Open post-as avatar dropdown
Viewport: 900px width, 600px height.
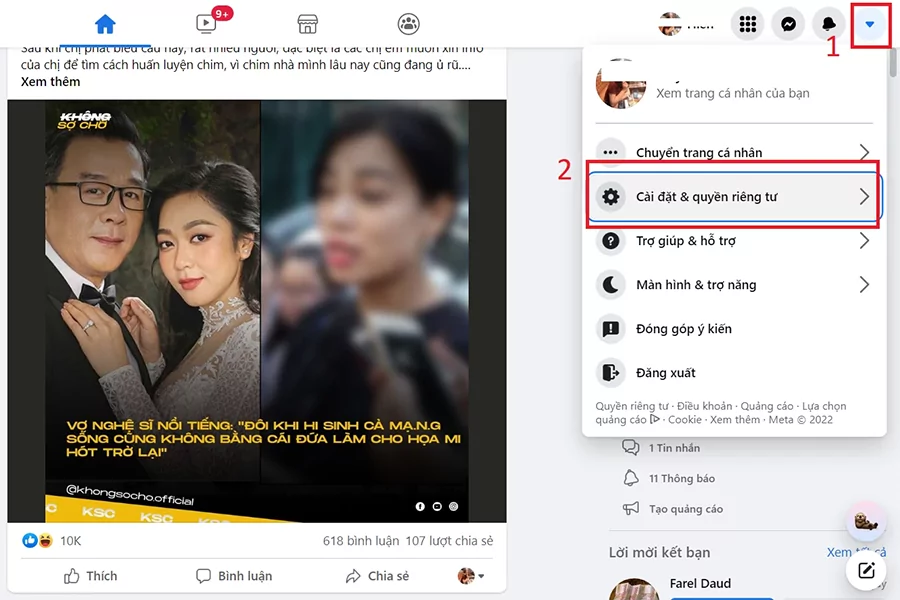pos(471,576)
